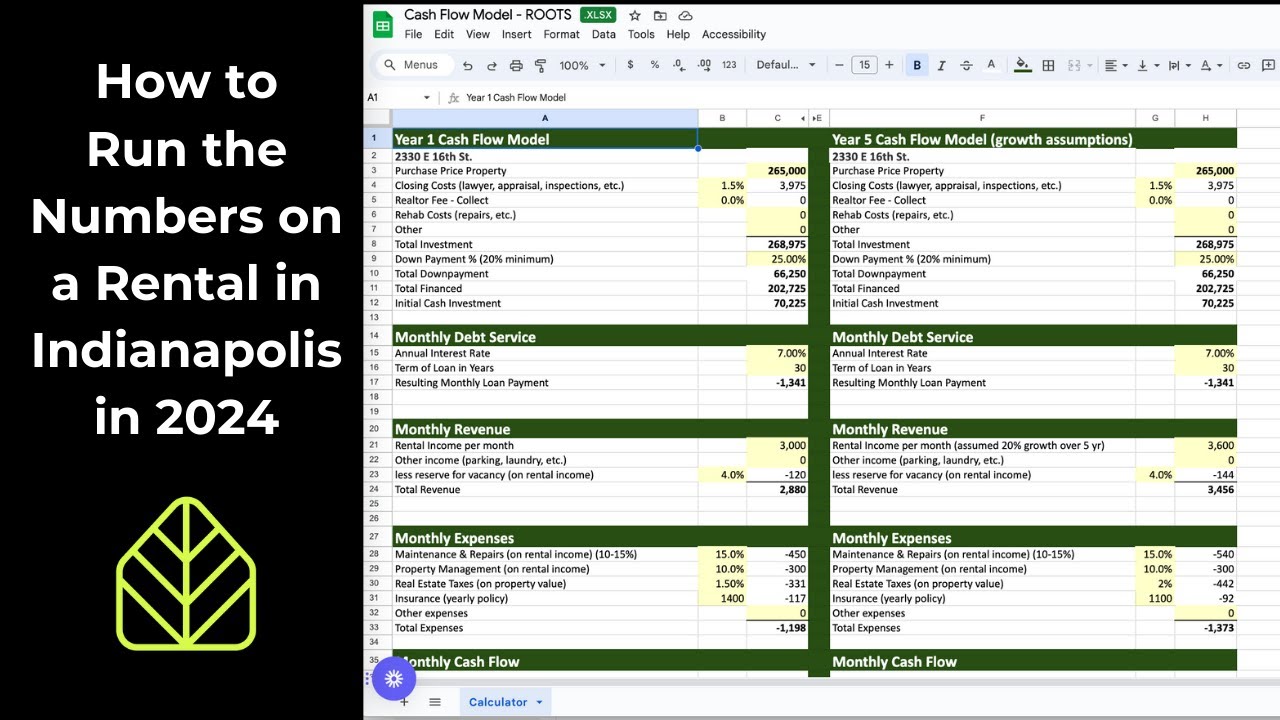Increase the font size

point(889,65)
